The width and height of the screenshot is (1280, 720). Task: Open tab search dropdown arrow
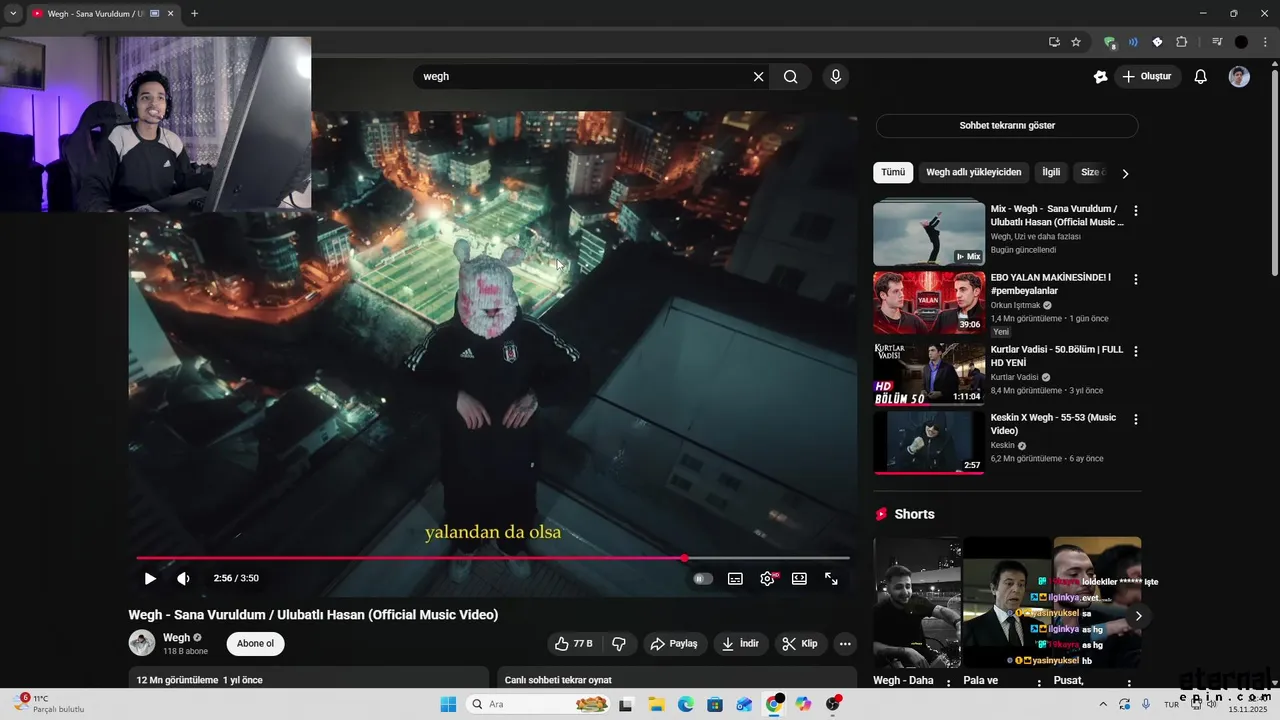coord(13,14)
